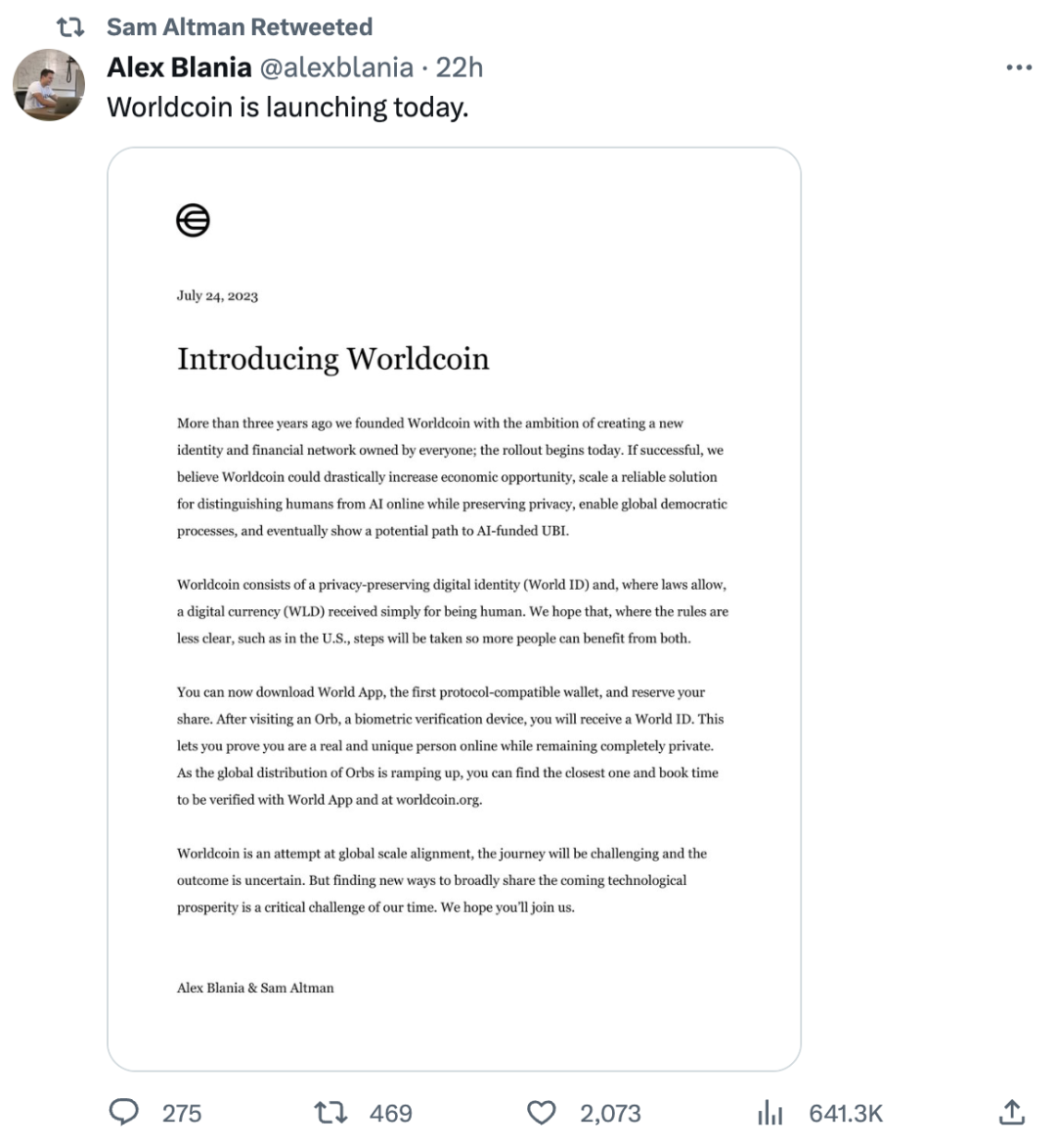Viewport: 1056px width, 1148px height.
Task: Click the "Alex Blania & Sam Altman" signature line
Action: [255, 988]
